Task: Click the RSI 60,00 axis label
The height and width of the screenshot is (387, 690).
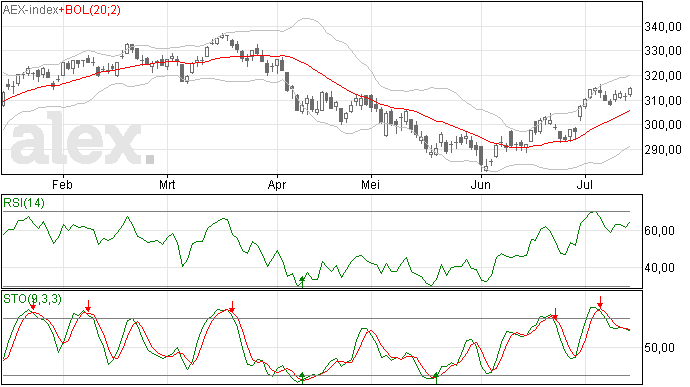Action: tap(659, 231)
